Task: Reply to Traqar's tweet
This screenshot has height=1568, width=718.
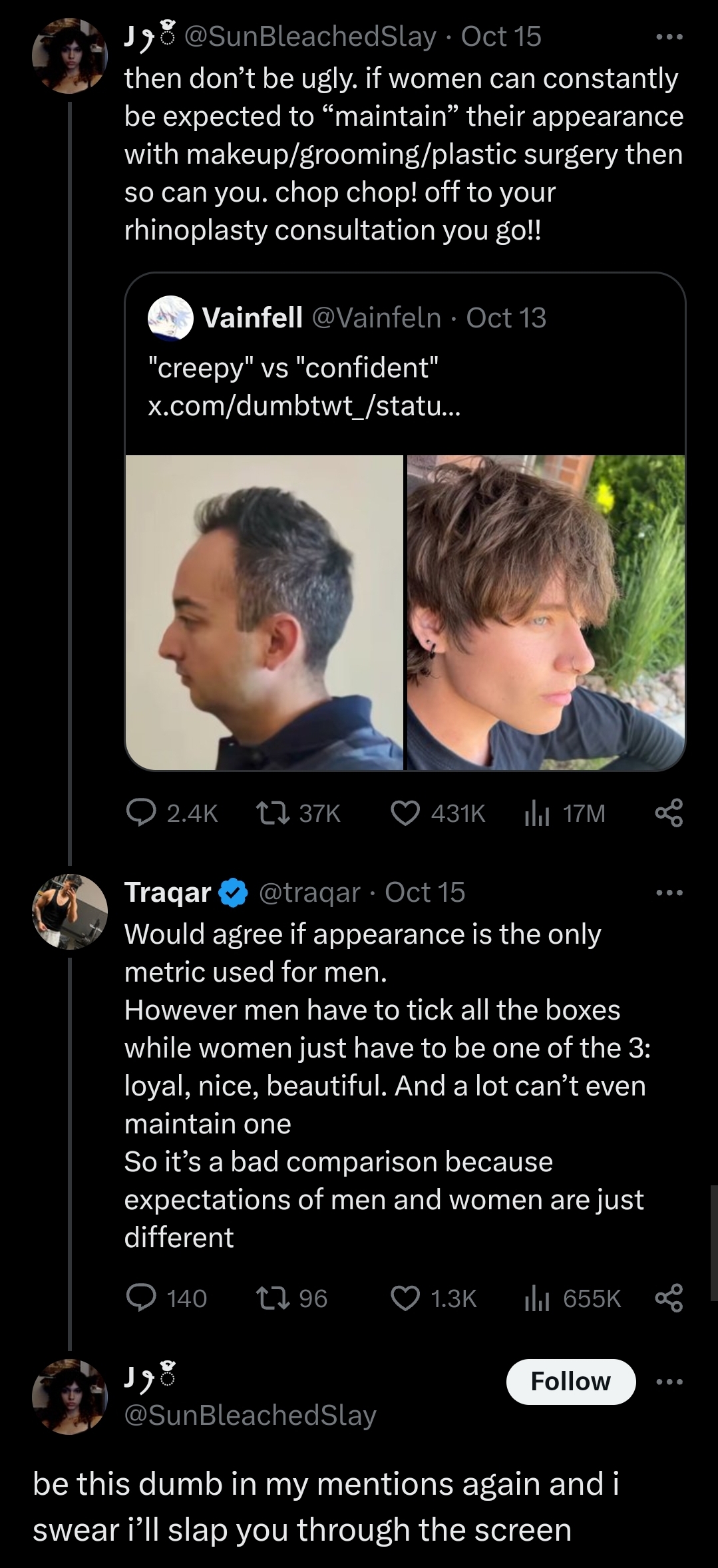Action: 141,1298
